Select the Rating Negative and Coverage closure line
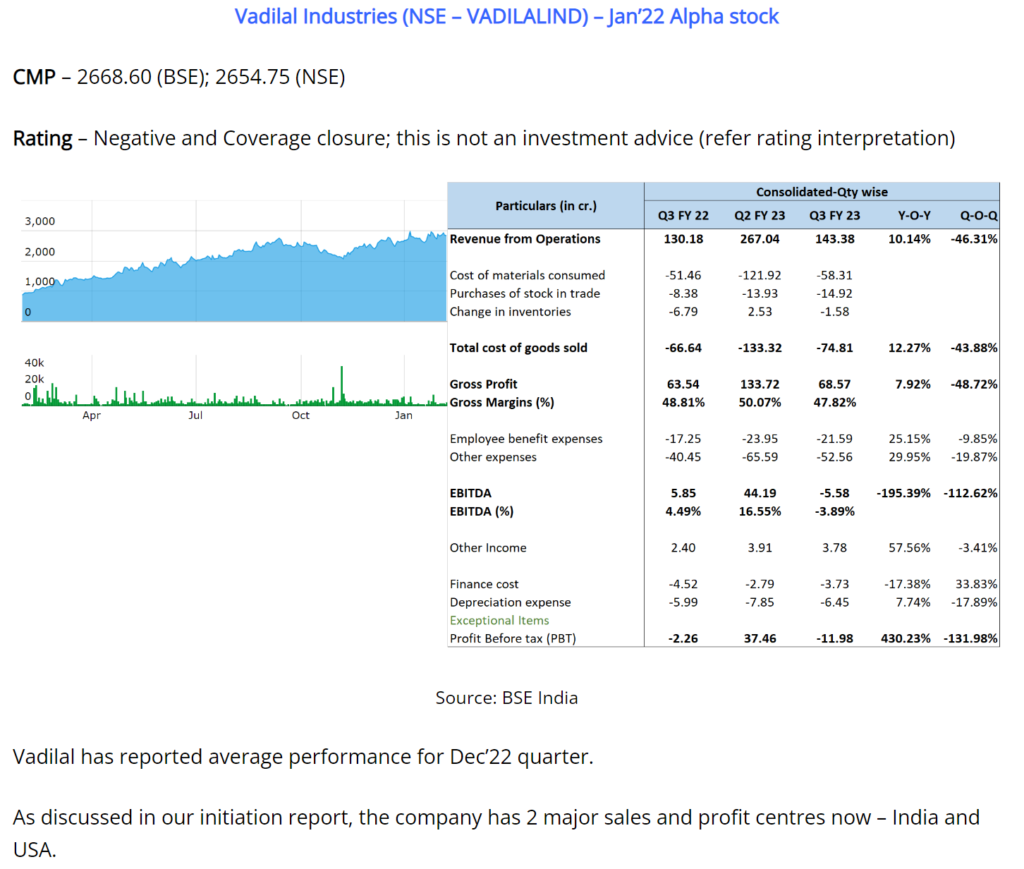The height and width of the screenshot is (869, 1024). [x=484, y=138]
